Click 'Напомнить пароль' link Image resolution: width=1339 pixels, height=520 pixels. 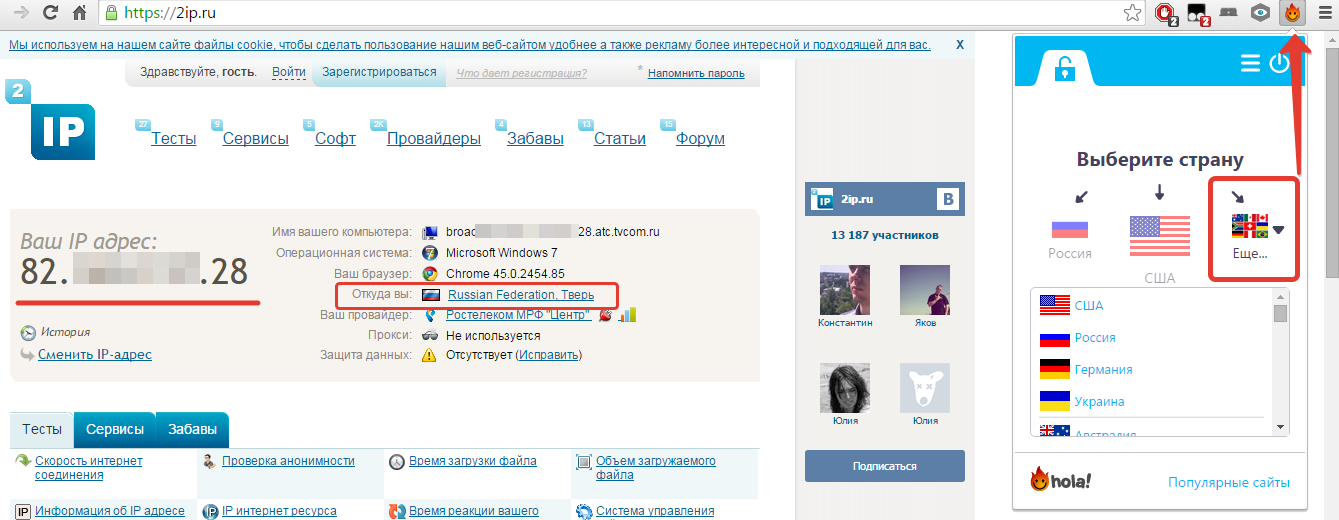click(696, 73)
